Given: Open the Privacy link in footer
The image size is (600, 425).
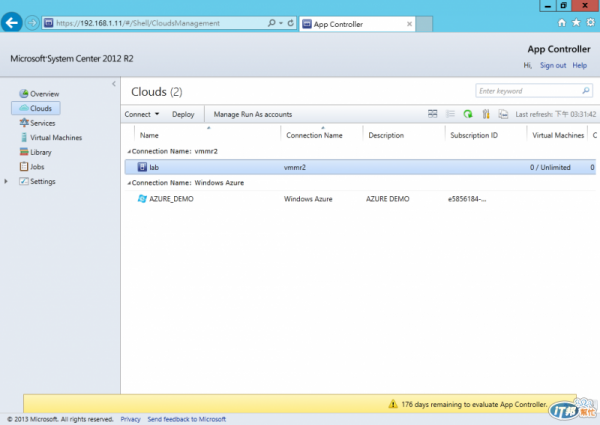Looking at the screenshot, I should tap(130, 419).
